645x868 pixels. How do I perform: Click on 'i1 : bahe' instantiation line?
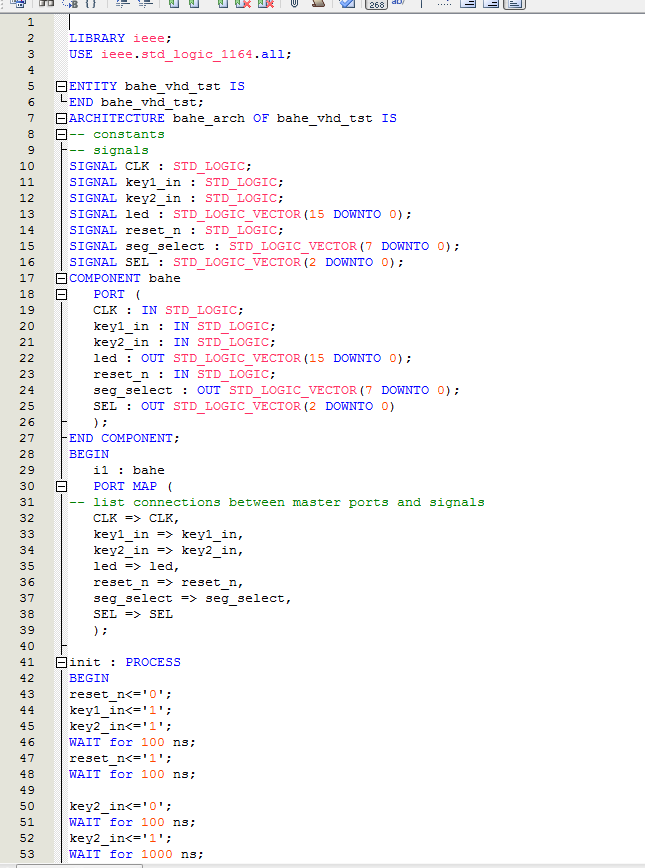click(129, 471)
